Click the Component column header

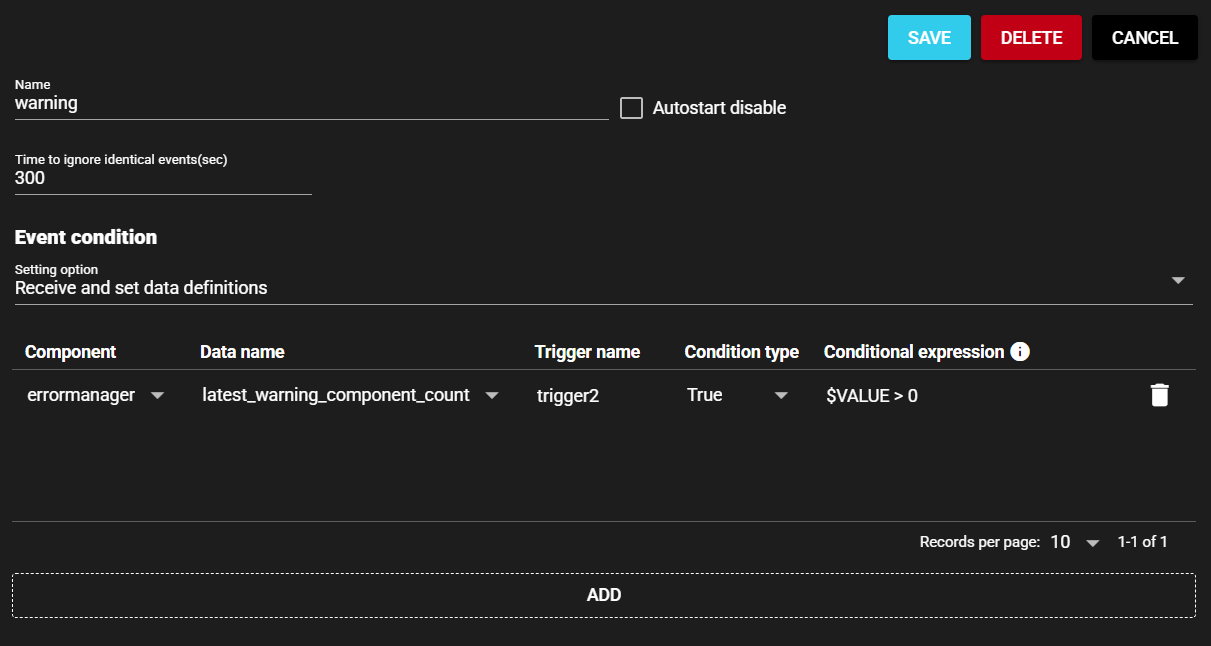coord(71,352)
